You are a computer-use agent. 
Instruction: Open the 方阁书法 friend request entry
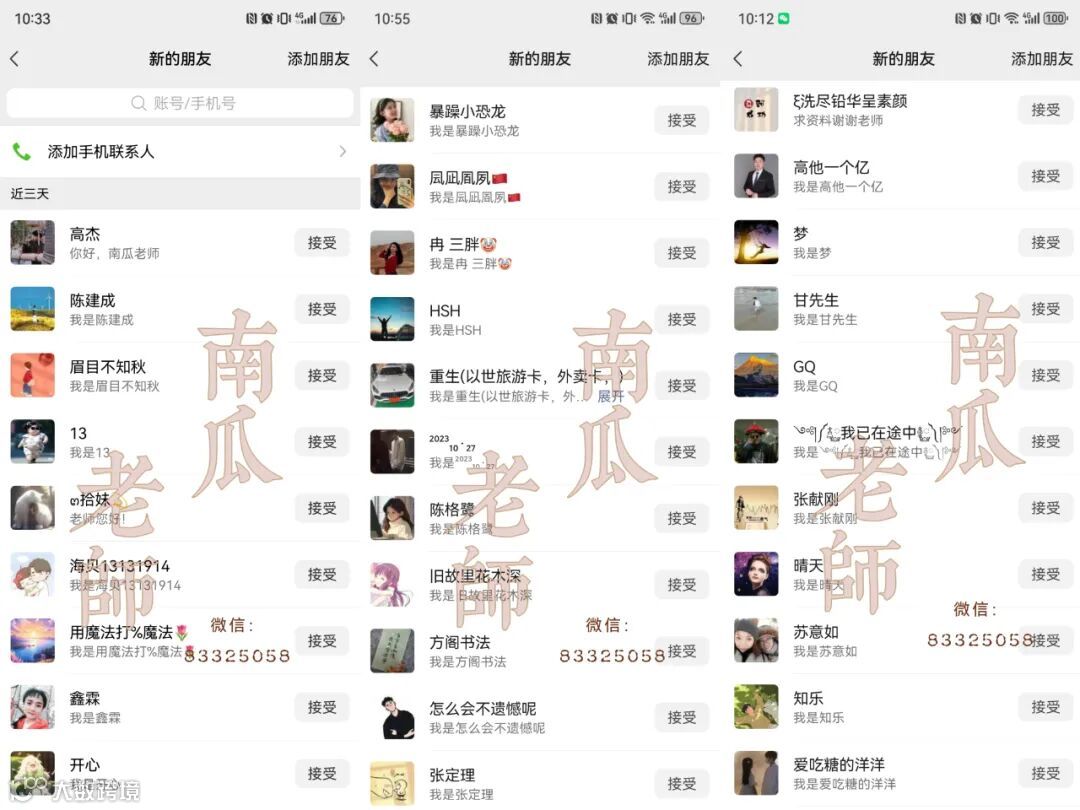tap(540, 651)
